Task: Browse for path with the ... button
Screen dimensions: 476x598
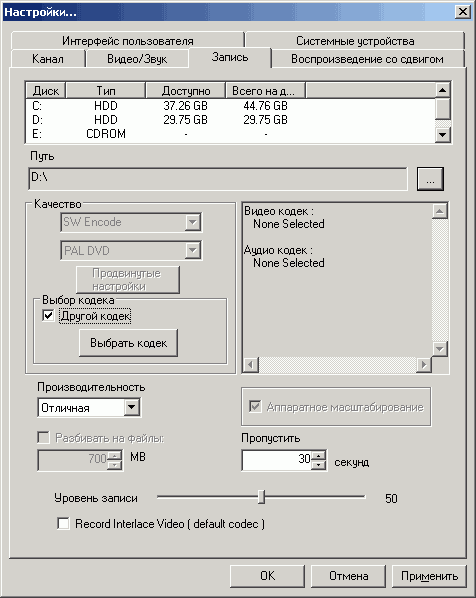Action: [x=430, y=178]
